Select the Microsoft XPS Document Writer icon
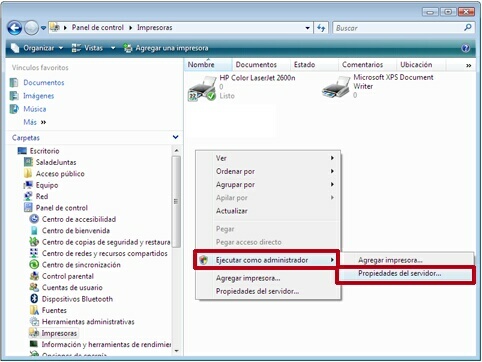Screen dimensions: 482x362 pyautogui.click(x=336, y=87)
